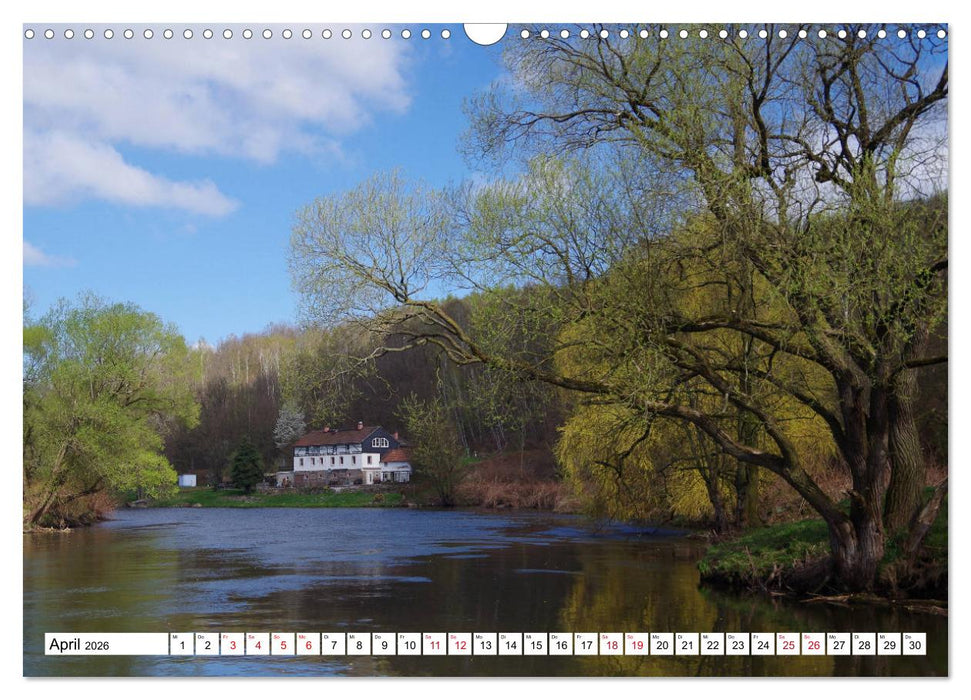Click the small white shed left of house
Viewport: 971px width, 700px height.
(187, 480)
